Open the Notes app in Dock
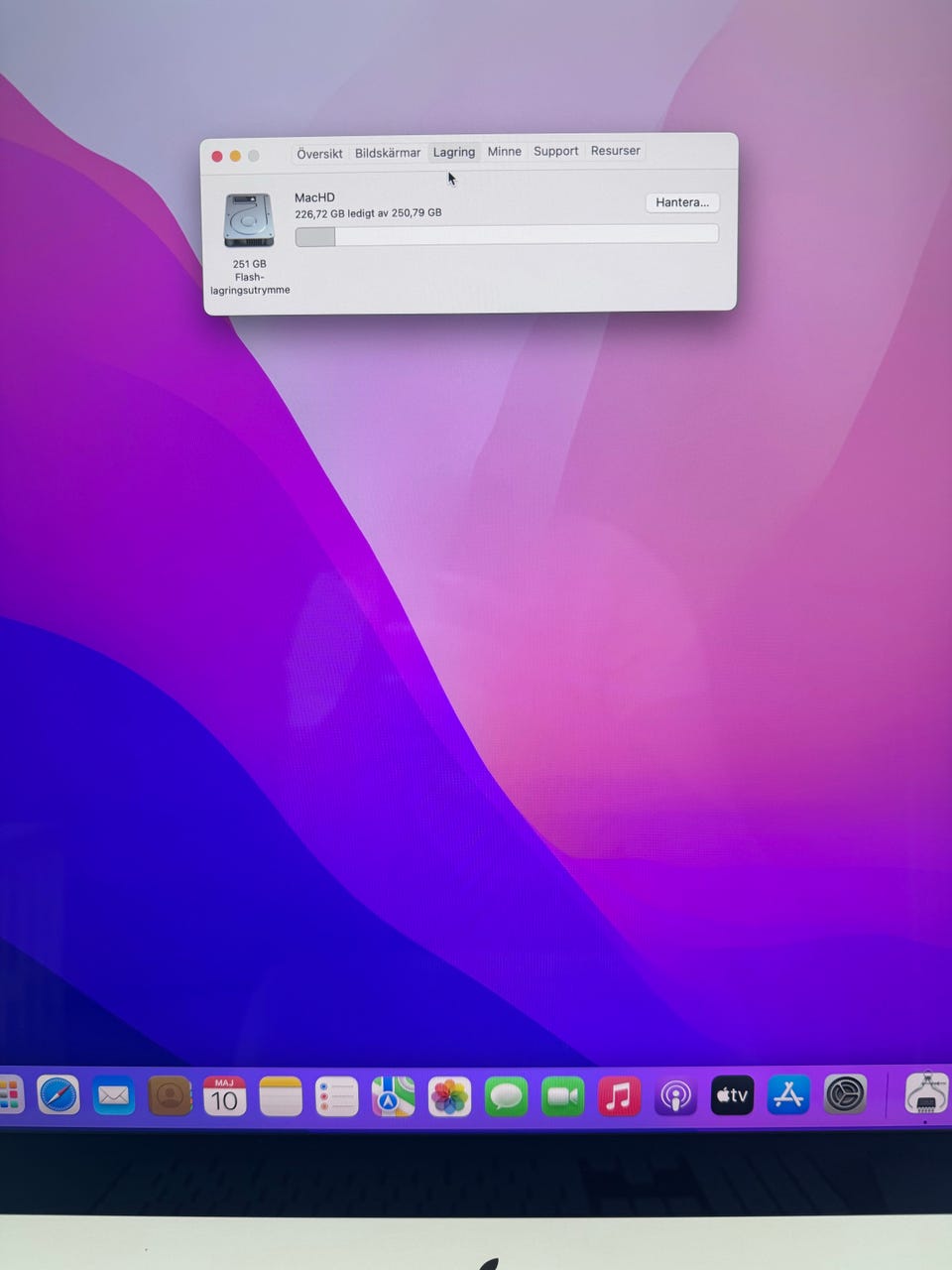The width and height of the screenshot is (952, 1270). pos(281,1096)
